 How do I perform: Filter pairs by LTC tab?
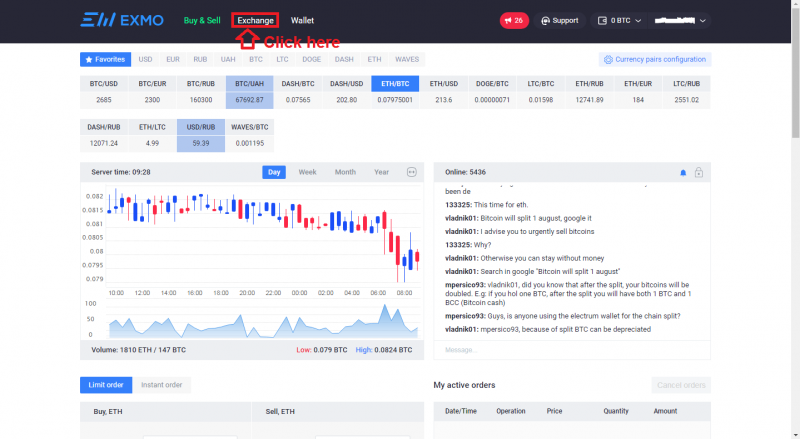click(x=282, y=59)
